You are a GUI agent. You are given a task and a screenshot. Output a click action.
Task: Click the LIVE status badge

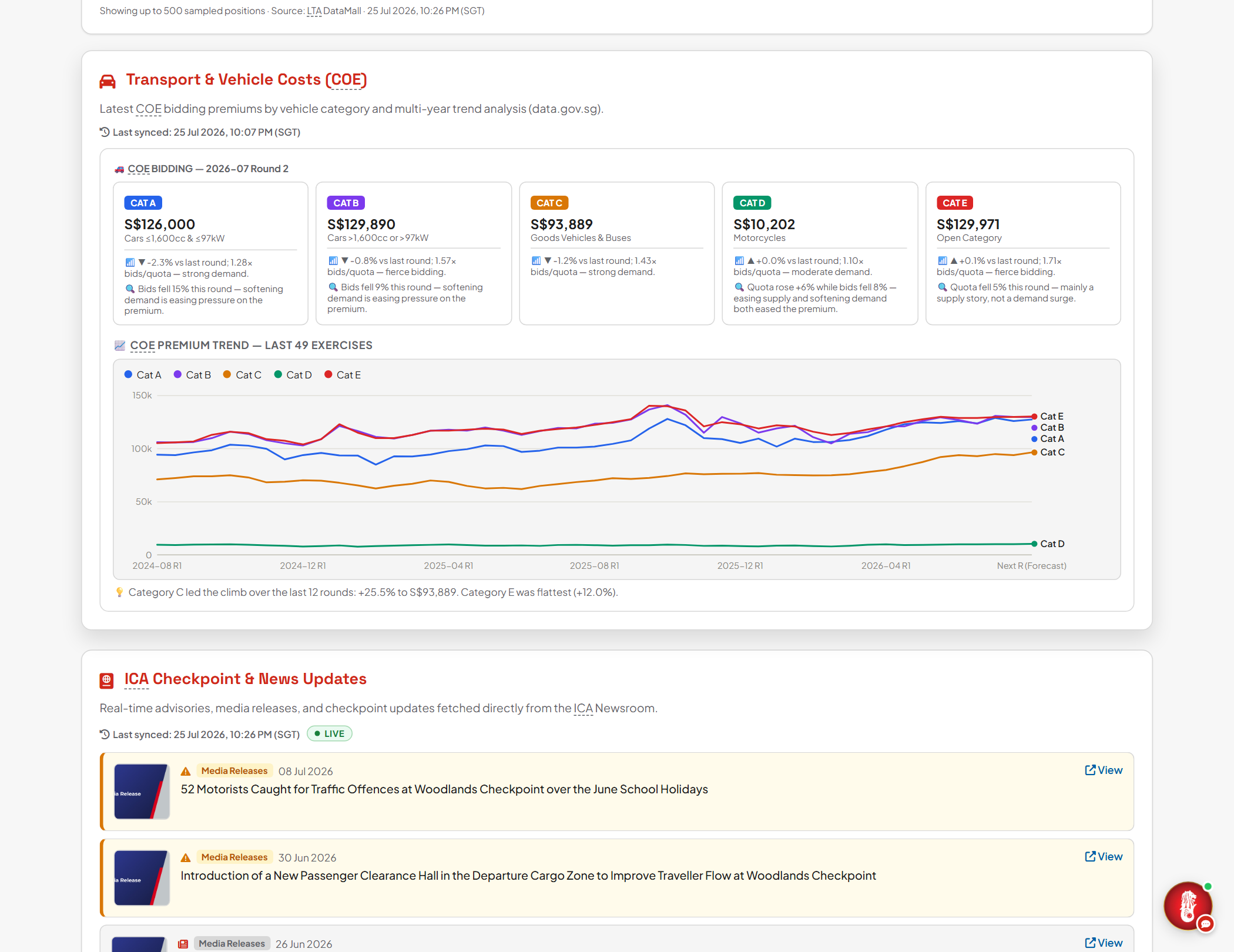330,734
